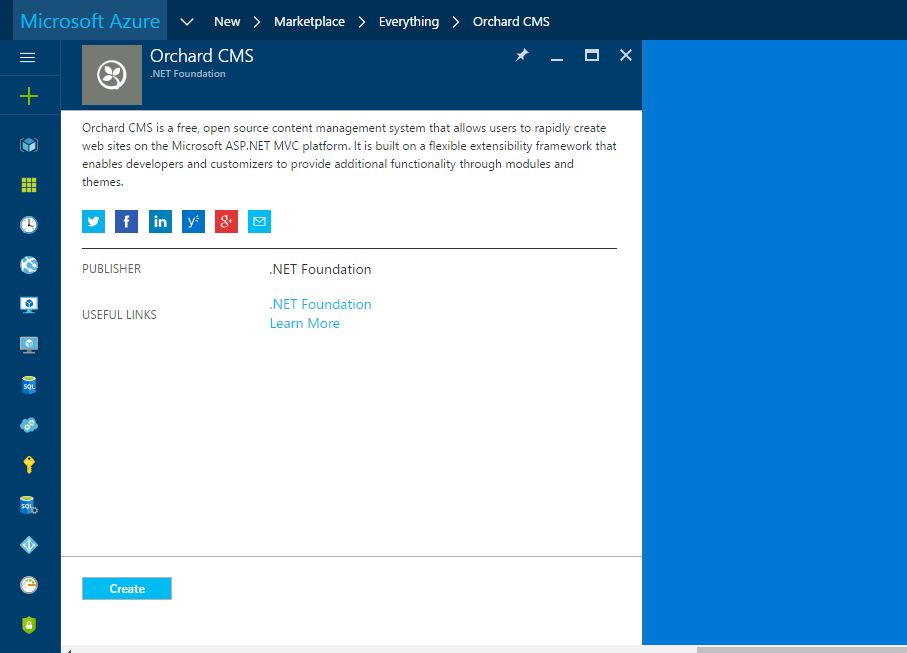The height and width of the screenshot is (653, 907).
Task: Click the green plus New icon
Action: tap(28, 96)
